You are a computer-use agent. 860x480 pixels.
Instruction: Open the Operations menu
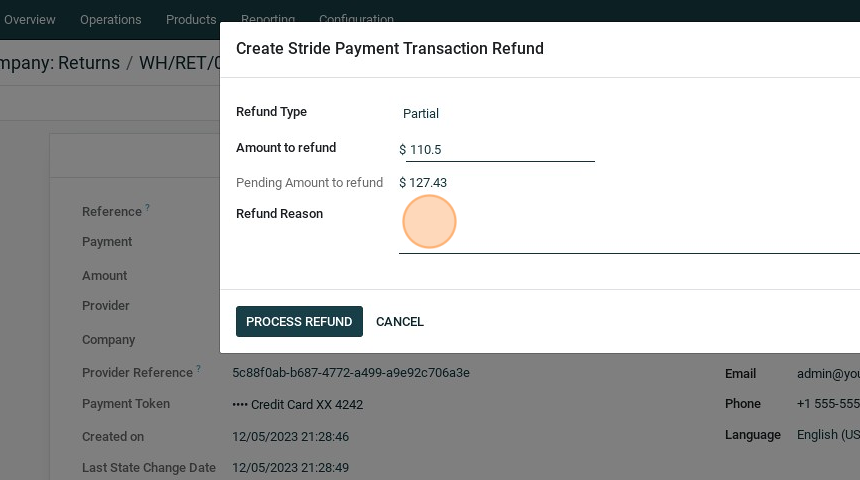pos(110,20)
